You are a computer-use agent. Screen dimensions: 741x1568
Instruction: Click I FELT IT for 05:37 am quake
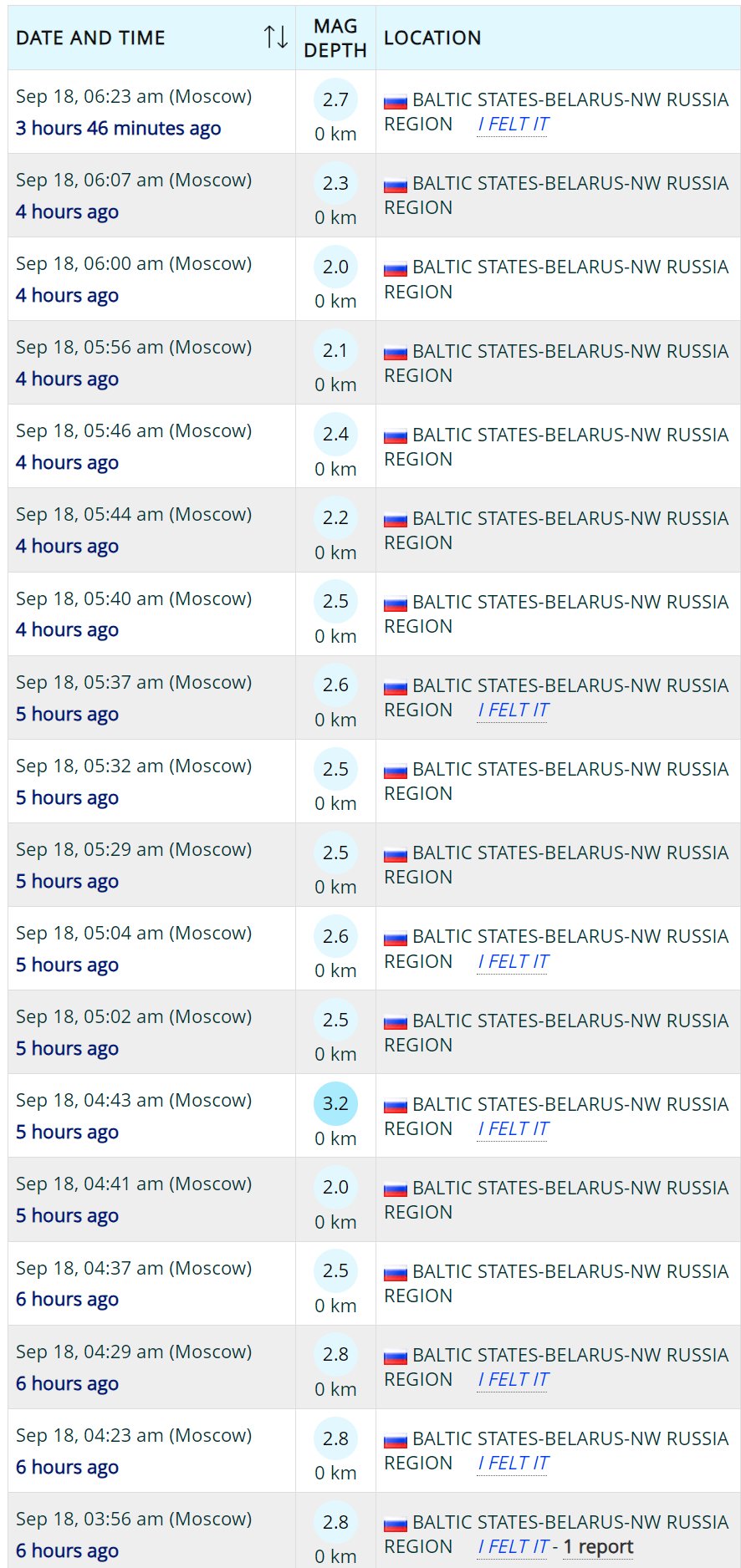tap(513, 710)
